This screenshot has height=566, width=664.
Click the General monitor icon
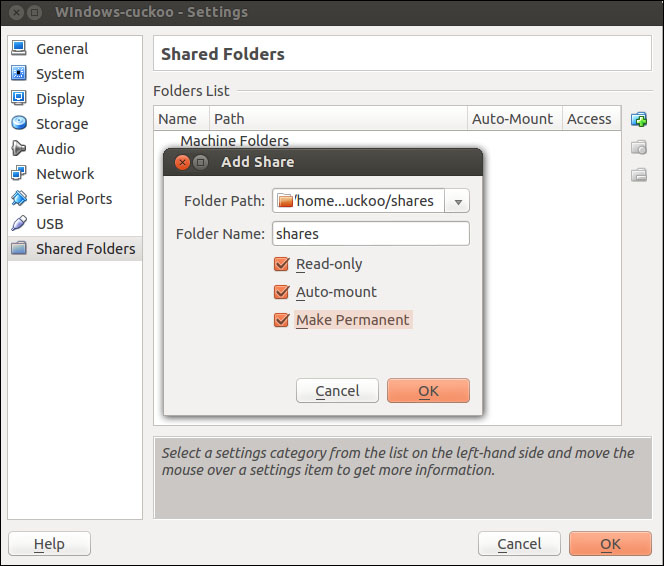click(19, 48)
